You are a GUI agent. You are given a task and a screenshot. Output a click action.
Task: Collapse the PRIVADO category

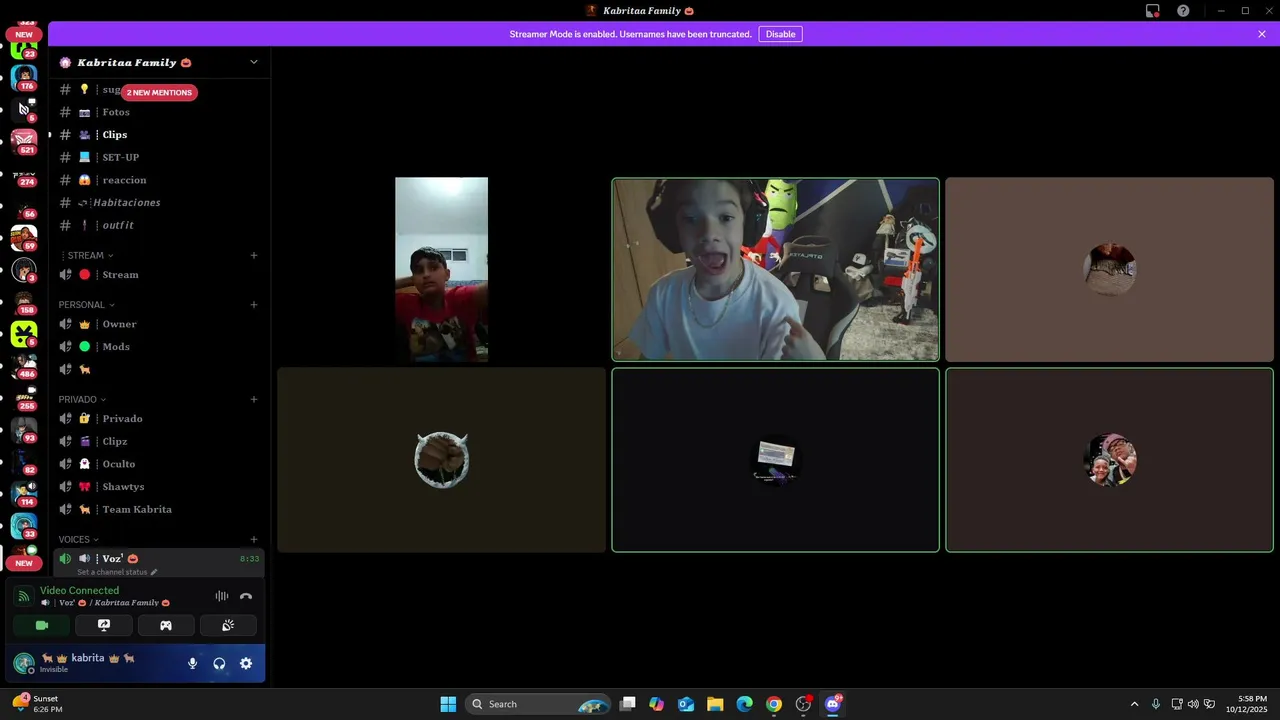pyautogui.click(x=83, y=399)
